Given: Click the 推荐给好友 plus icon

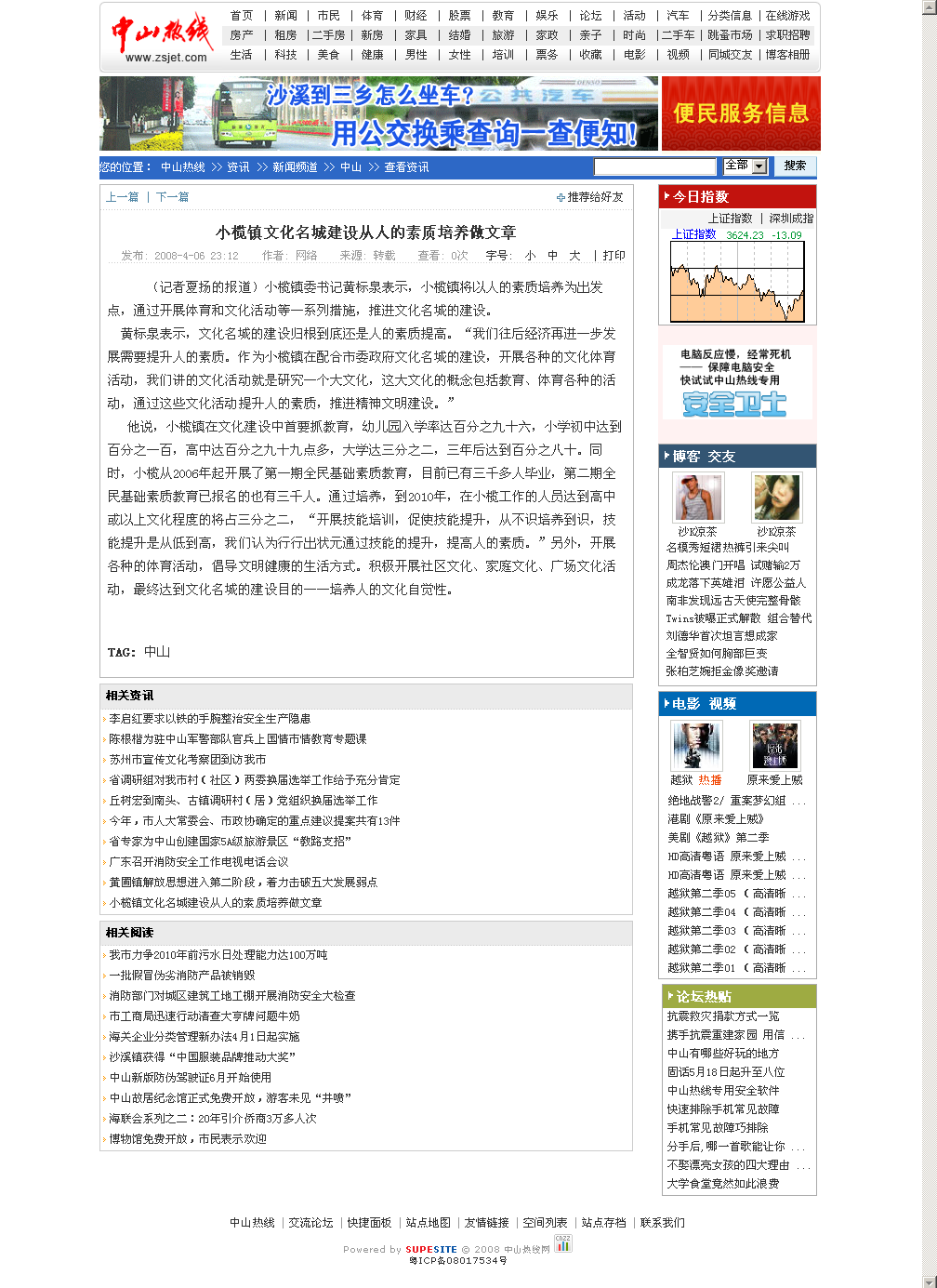Looking at the screenshot, I should pos(561,197).
